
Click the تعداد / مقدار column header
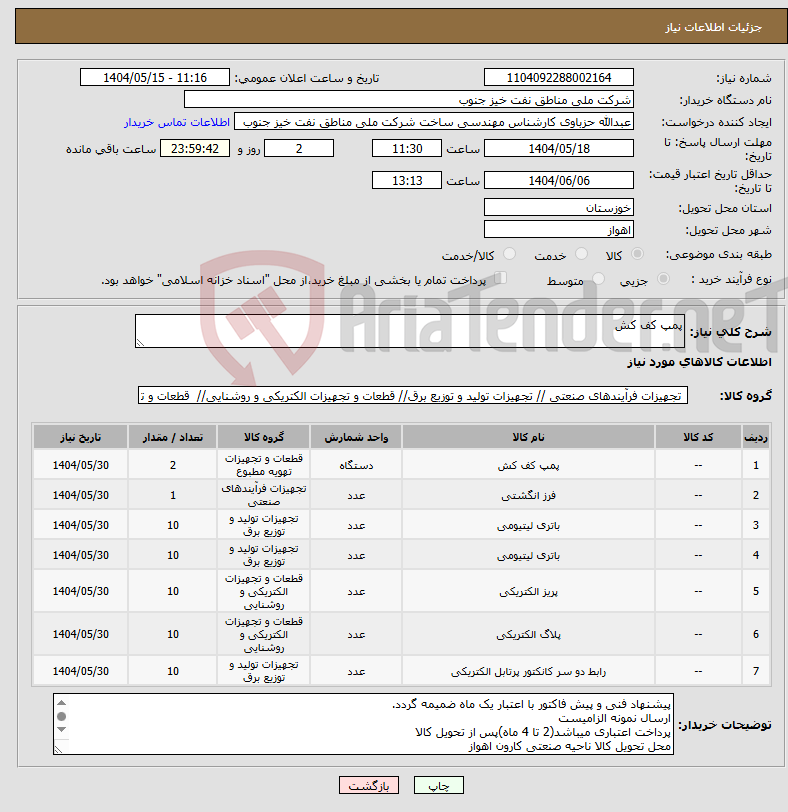click(x=172, y=437)
